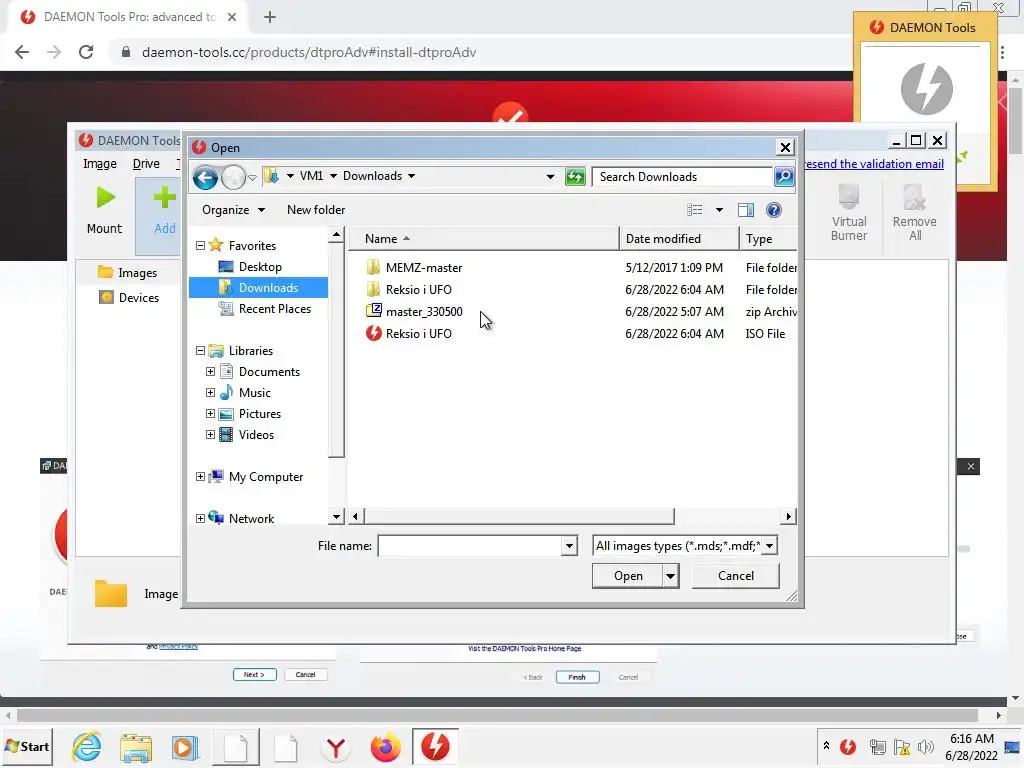Select the Reksio i UFO folder

point(419,289)
